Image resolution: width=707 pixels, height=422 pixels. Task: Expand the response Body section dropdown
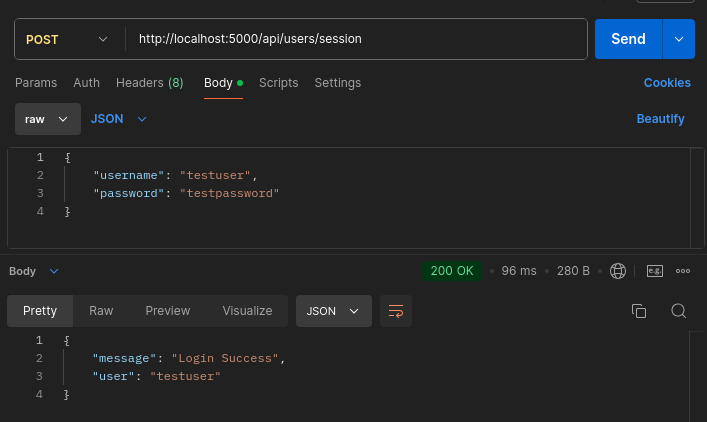(34, 271)
